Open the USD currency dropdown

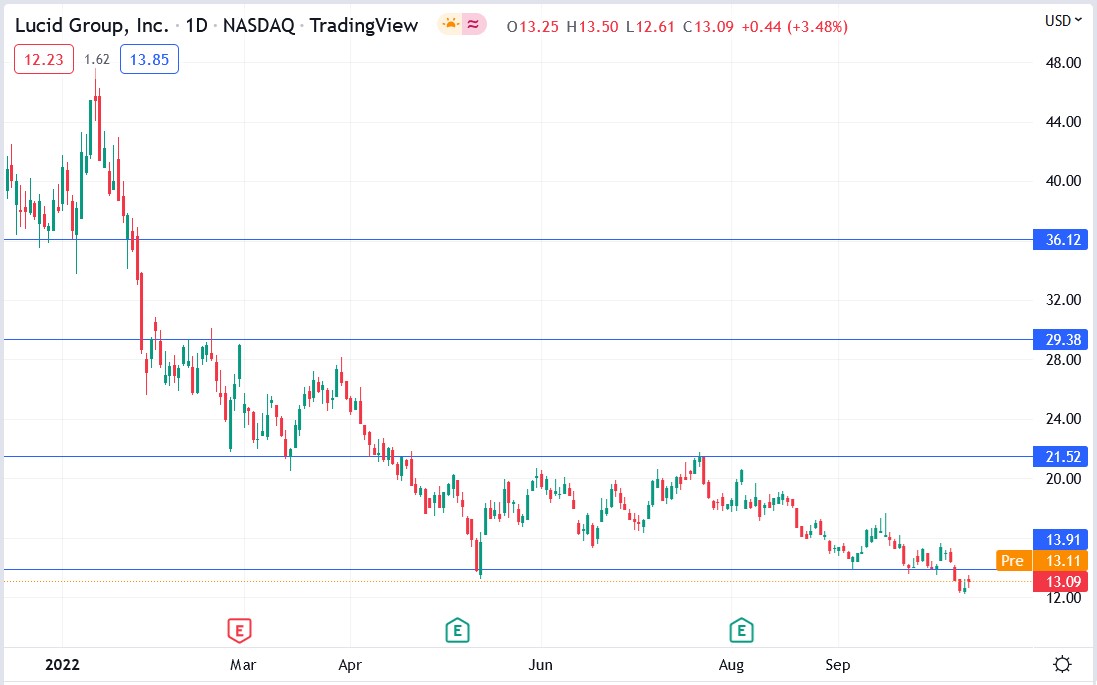(1060, 20)
